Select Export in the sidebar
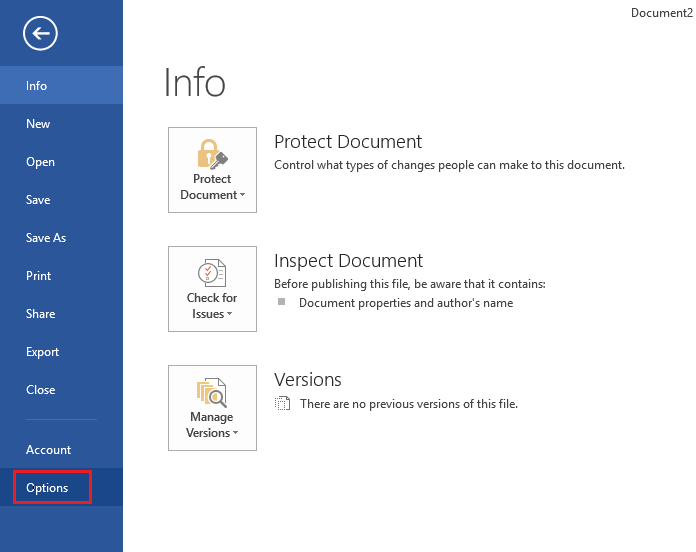The width and height of the screenshot is (696, 552). 61,352
